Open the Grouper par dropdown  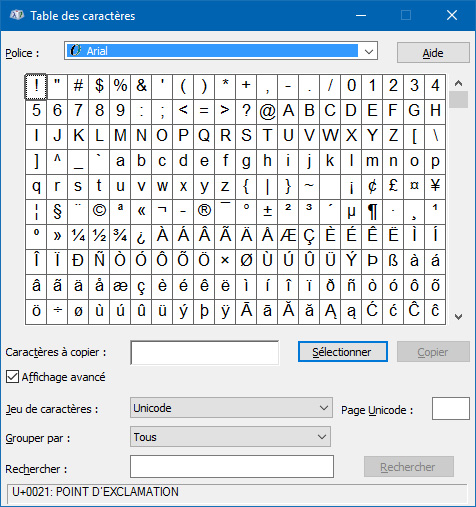point(230,437)
